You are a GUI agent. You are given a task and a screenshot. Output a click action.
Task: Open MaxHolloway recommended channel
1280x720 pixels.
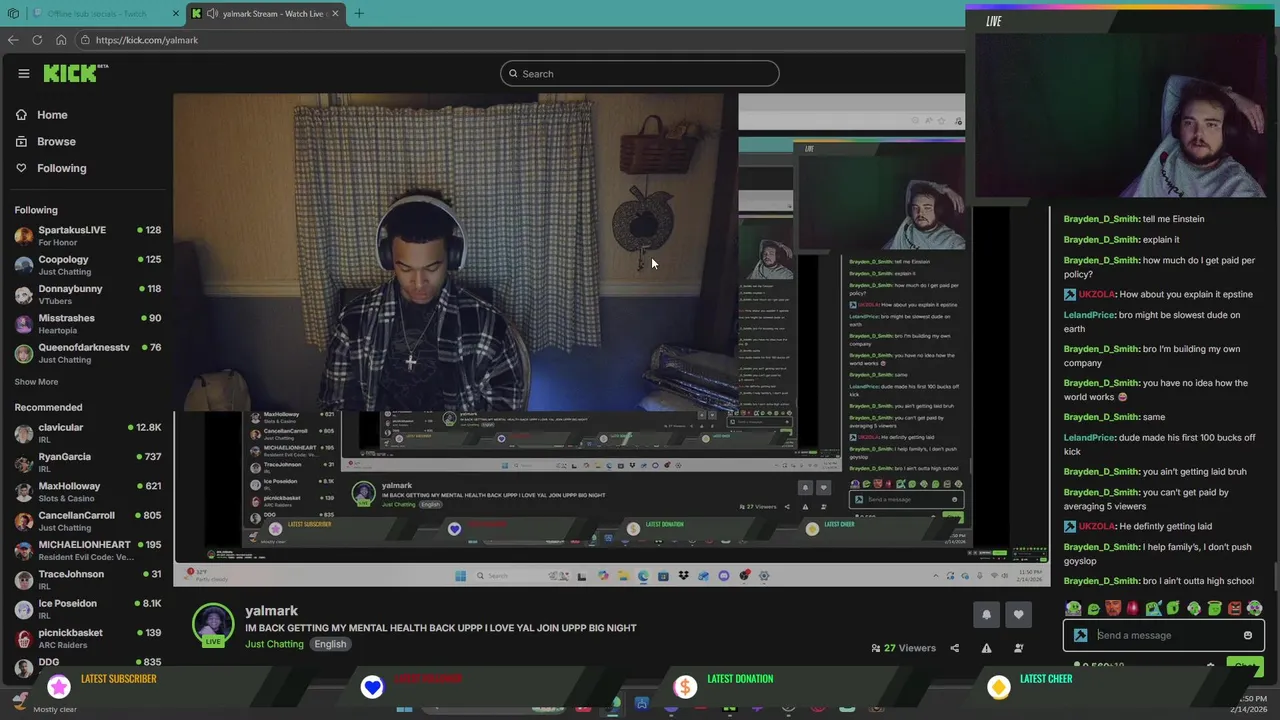(x=88, y=491)
